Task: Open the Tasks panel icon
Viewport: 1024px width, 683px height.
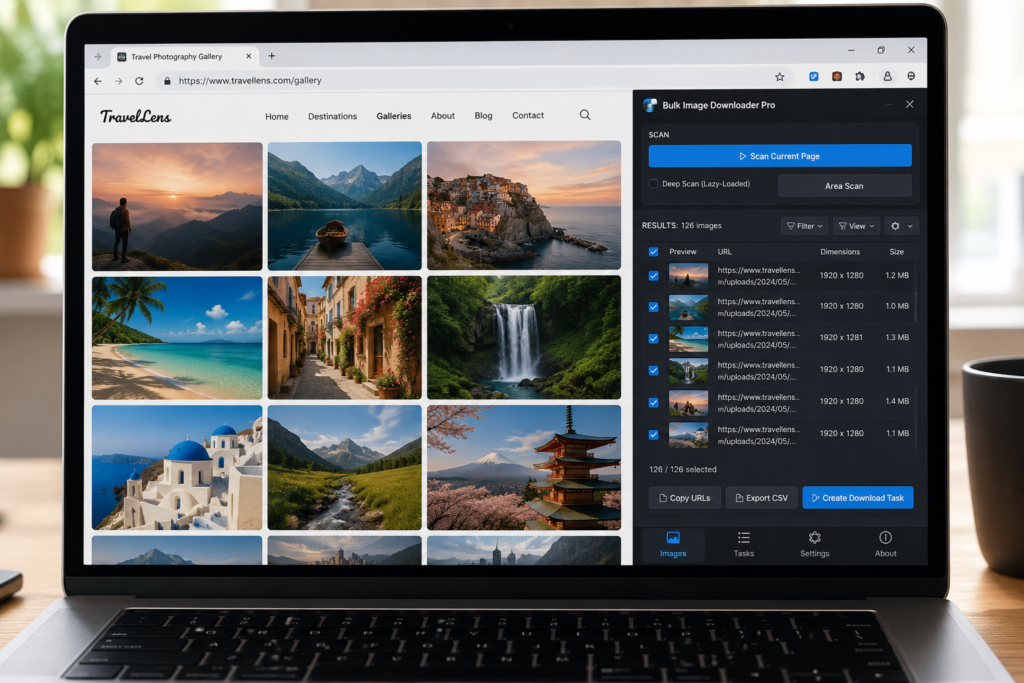Action: [744, 545]
